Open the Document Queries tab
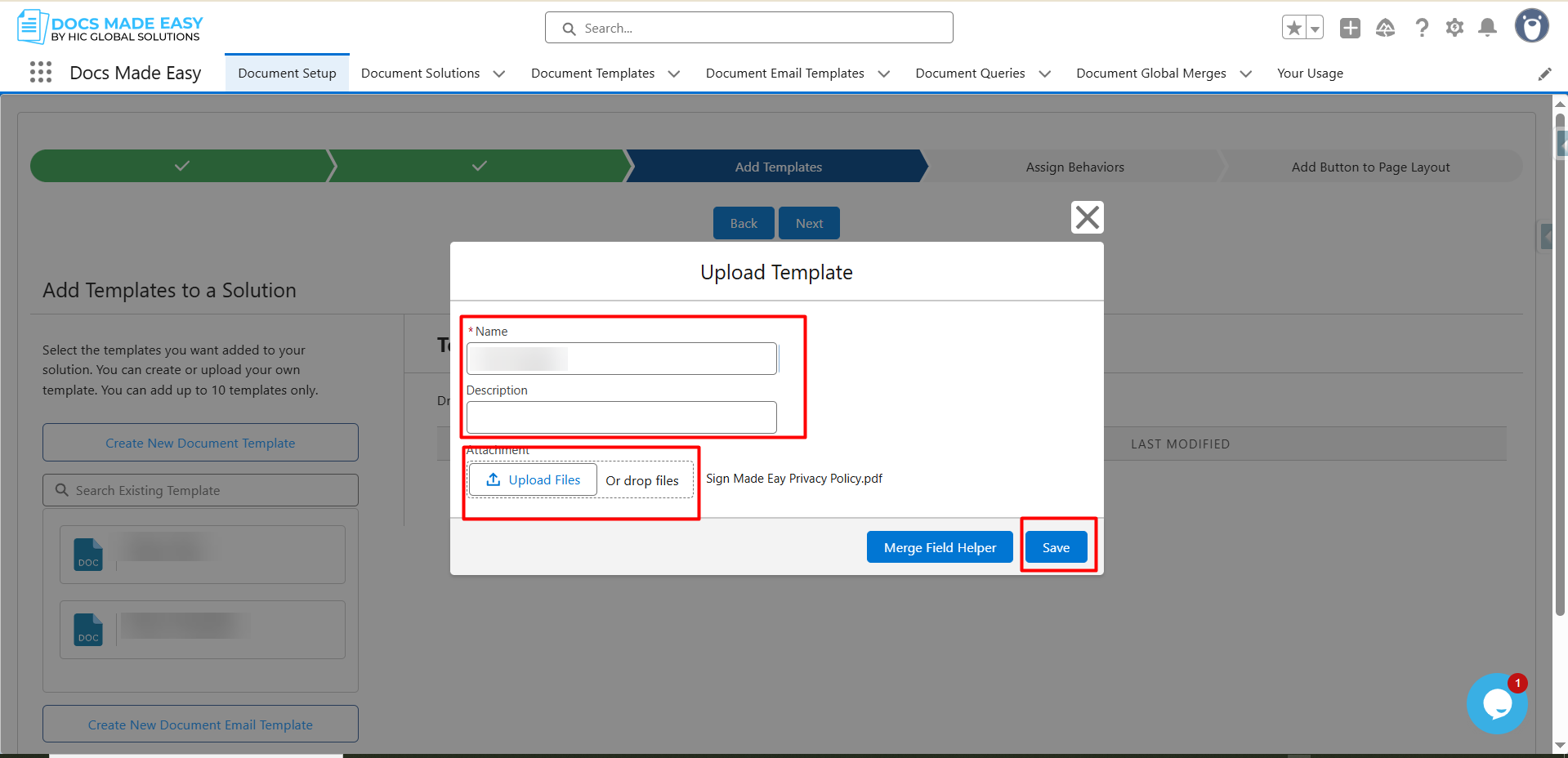1568x758 pixels. tap(970, 74)
